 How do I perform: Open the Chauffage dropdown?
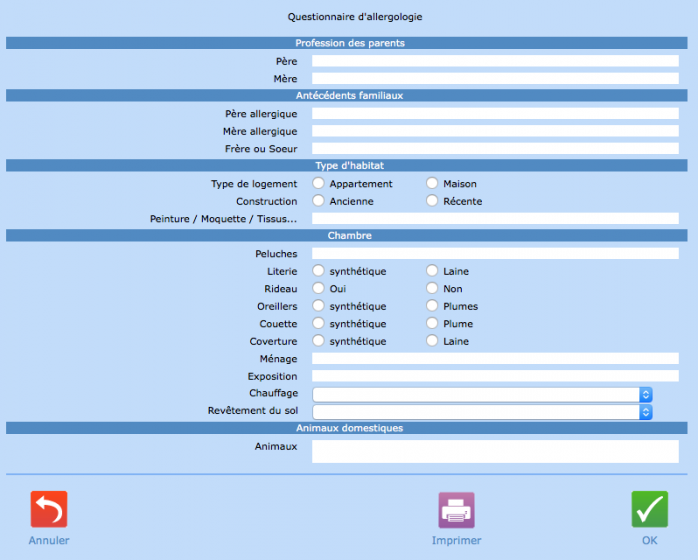pos(483,395)
